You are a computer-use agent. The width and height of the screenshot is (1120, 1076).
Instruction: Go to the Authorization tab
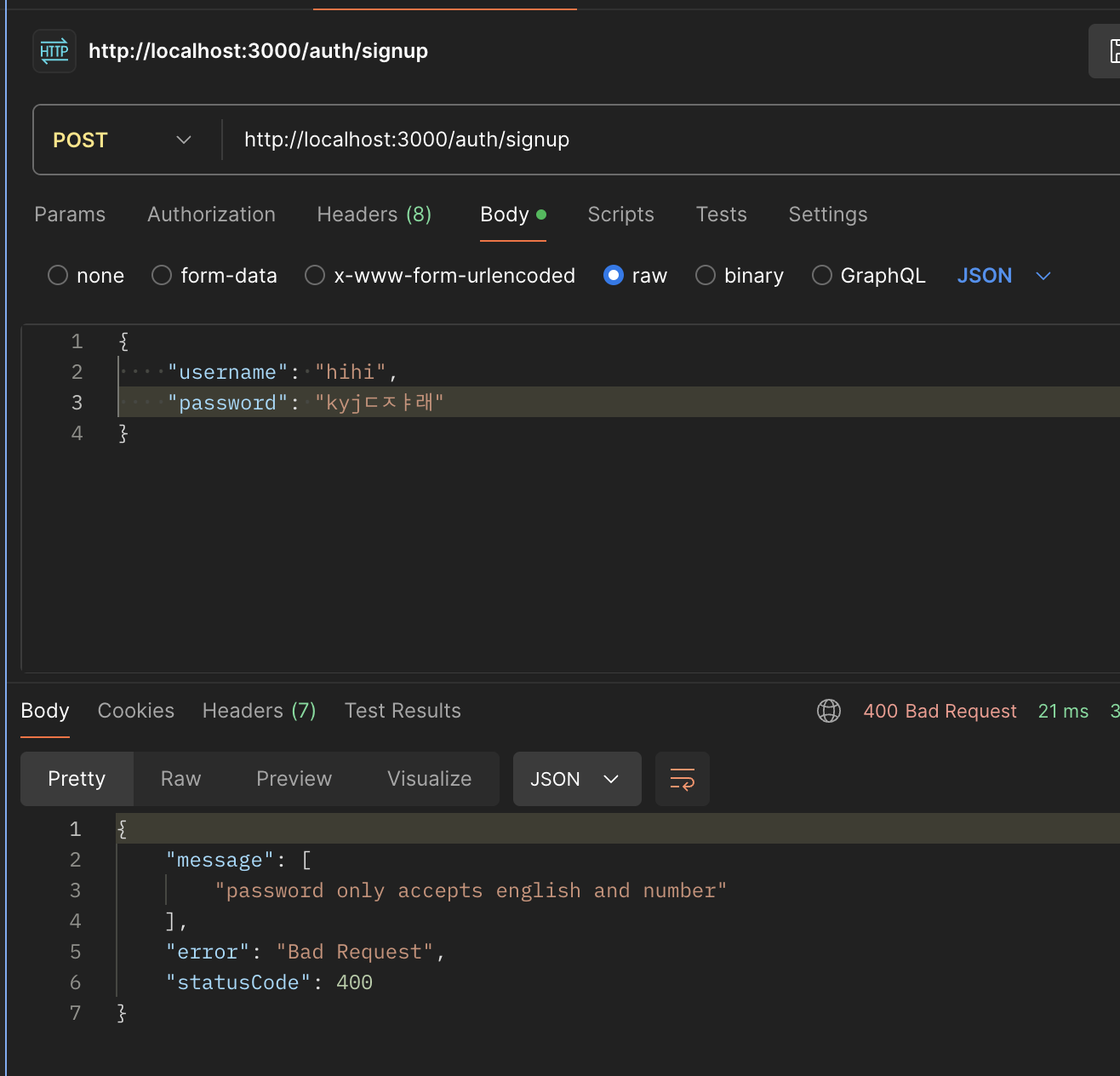pos(211,215)
